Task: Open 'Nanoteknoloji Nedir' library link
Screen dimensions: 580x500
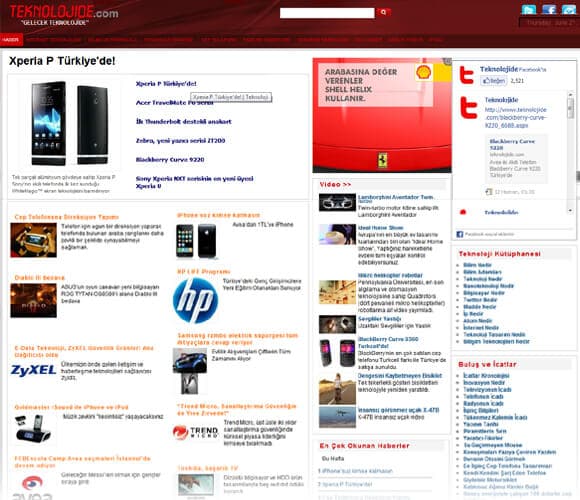Action: (488, 286)
